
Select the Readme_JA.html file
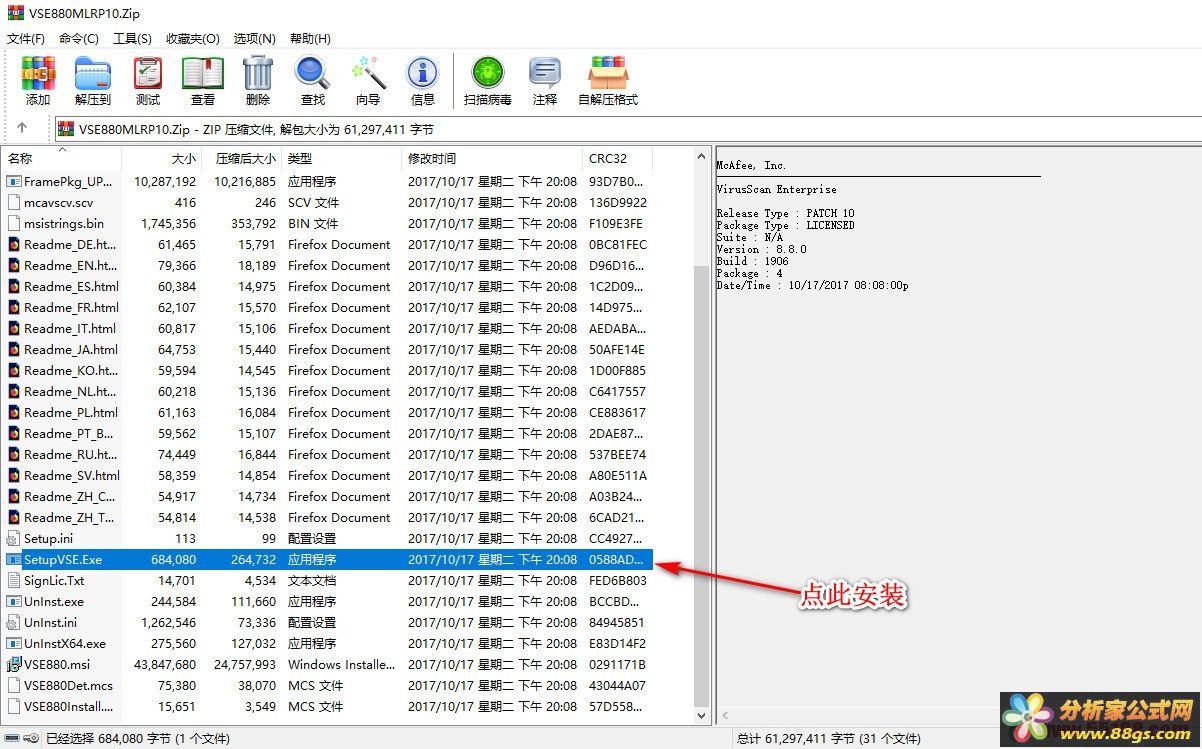[71, 349]
